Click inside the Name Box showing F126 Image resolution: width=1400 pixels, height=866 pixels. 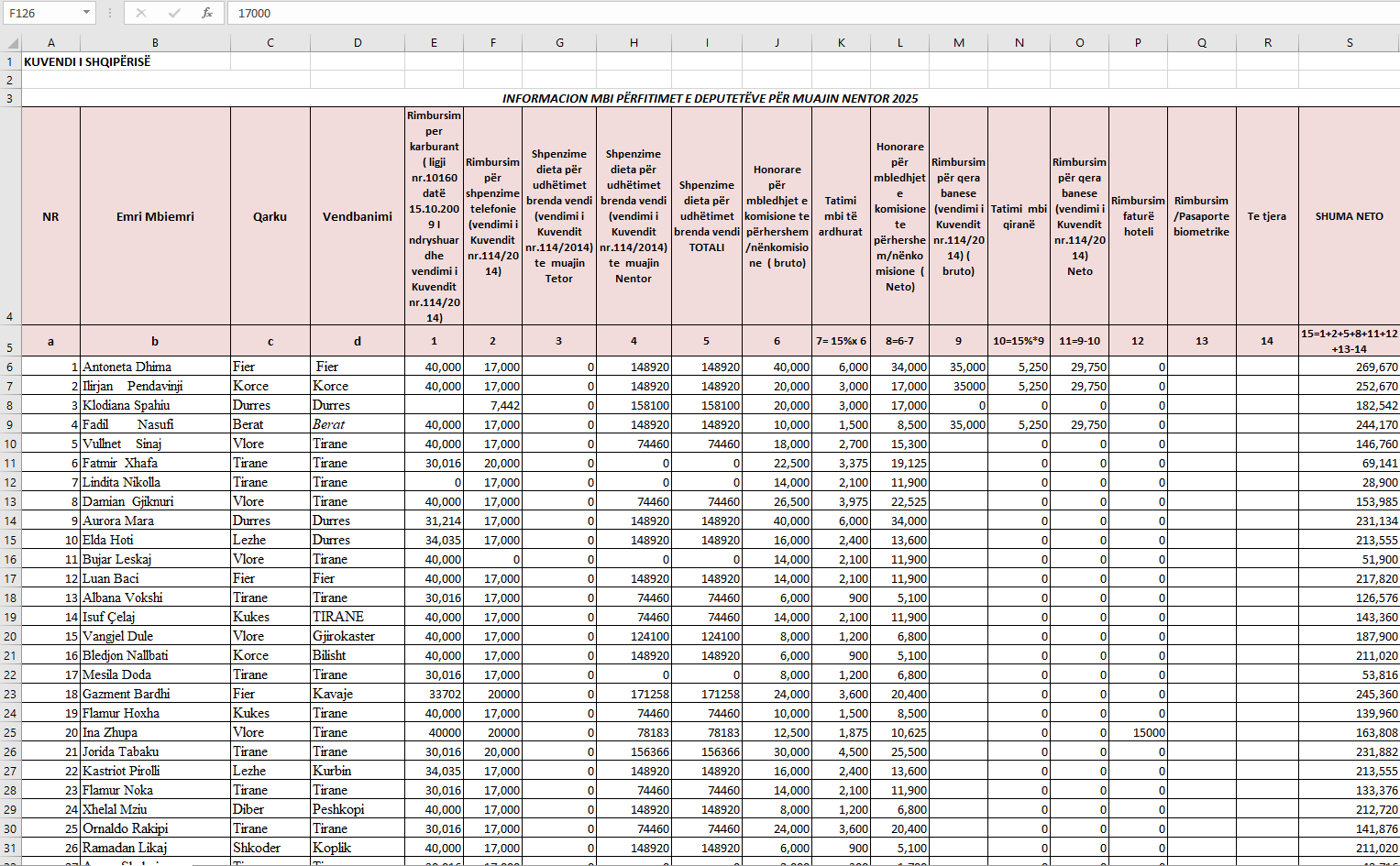(41, 13)
